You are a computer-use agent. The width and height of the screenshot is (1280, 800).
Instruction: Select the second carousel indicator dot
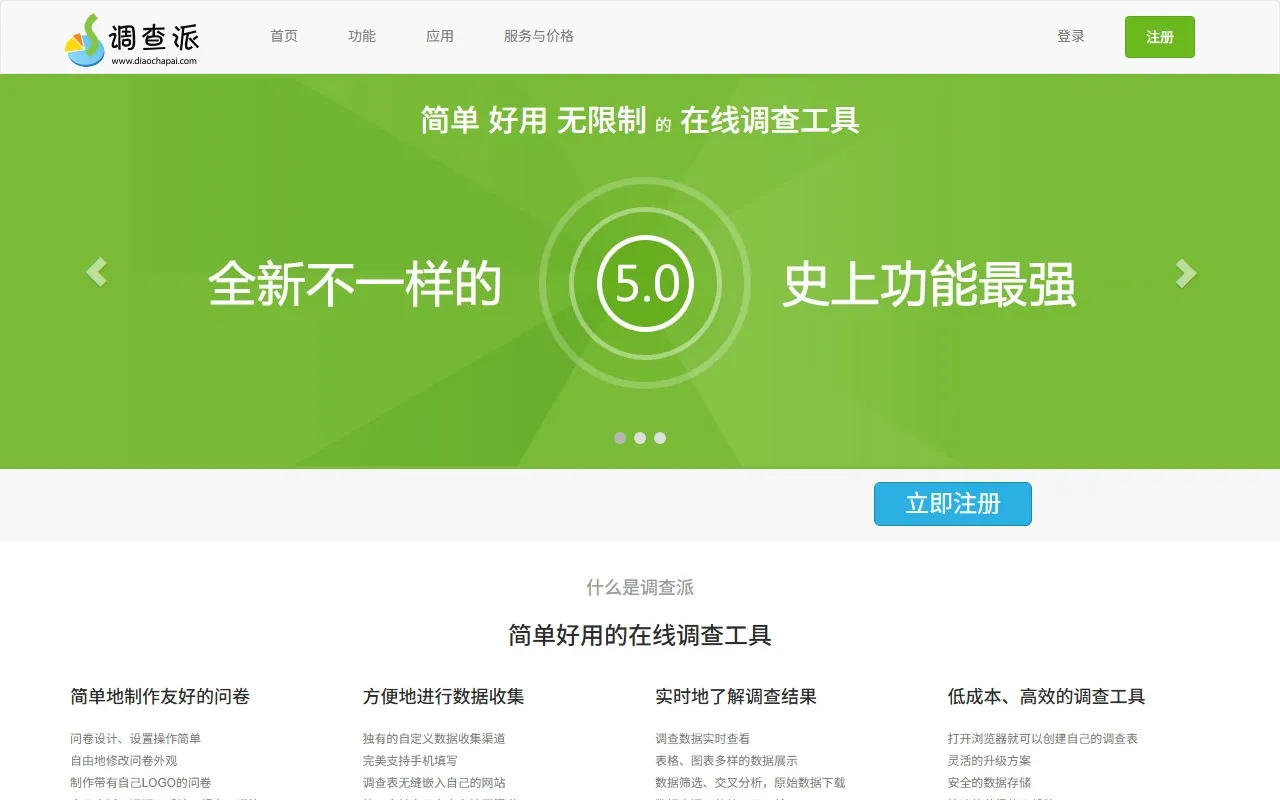tap(640, 438)
